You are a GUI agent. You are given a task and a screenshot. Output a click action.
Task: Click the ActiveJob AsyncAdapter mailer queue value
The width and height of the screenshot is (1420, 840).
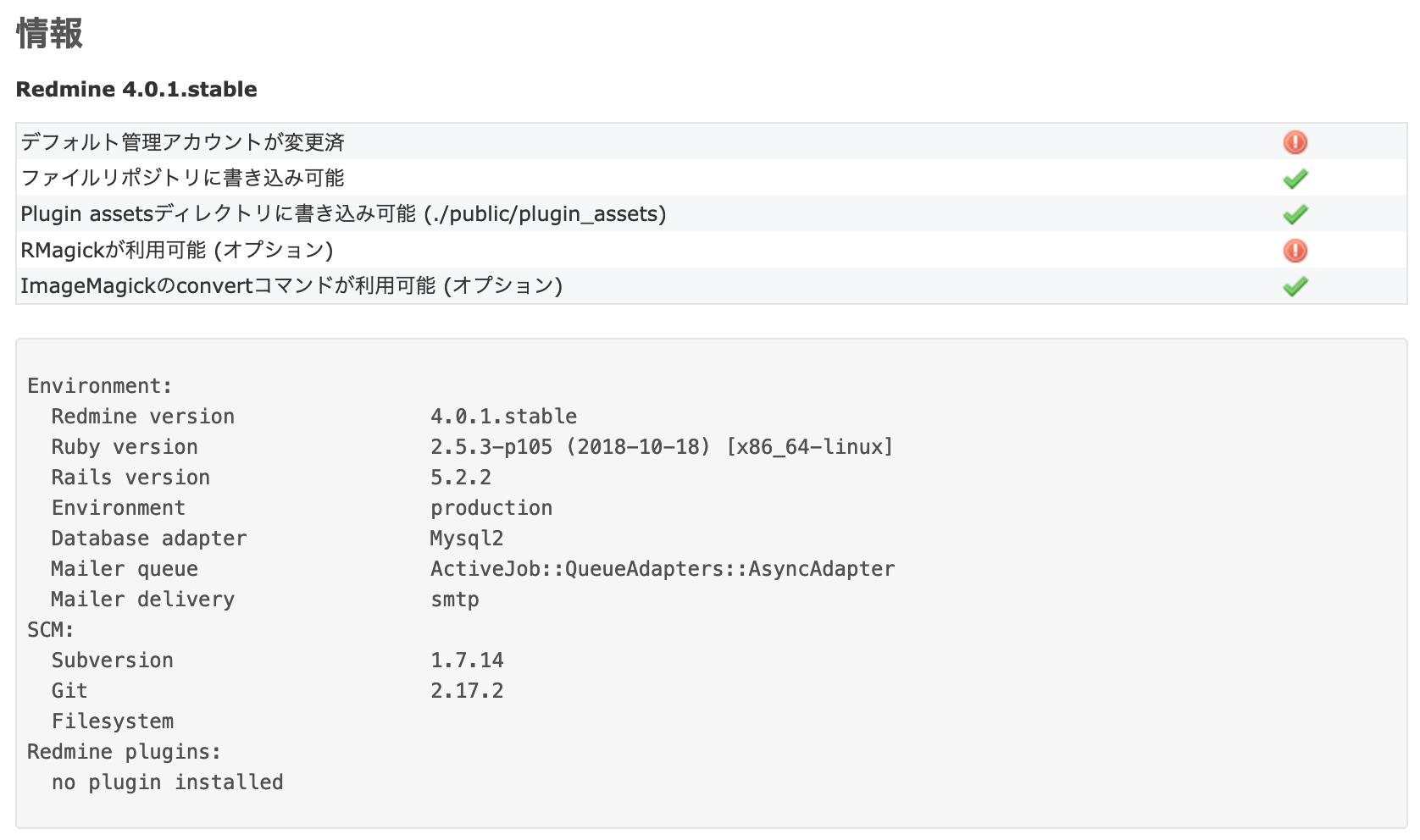click(662, 568)
